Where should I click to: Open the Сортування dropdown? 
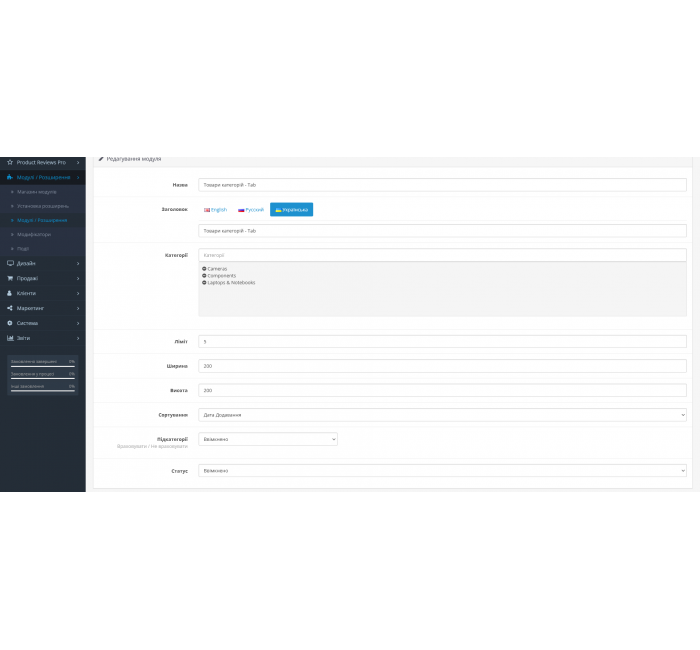442,415
